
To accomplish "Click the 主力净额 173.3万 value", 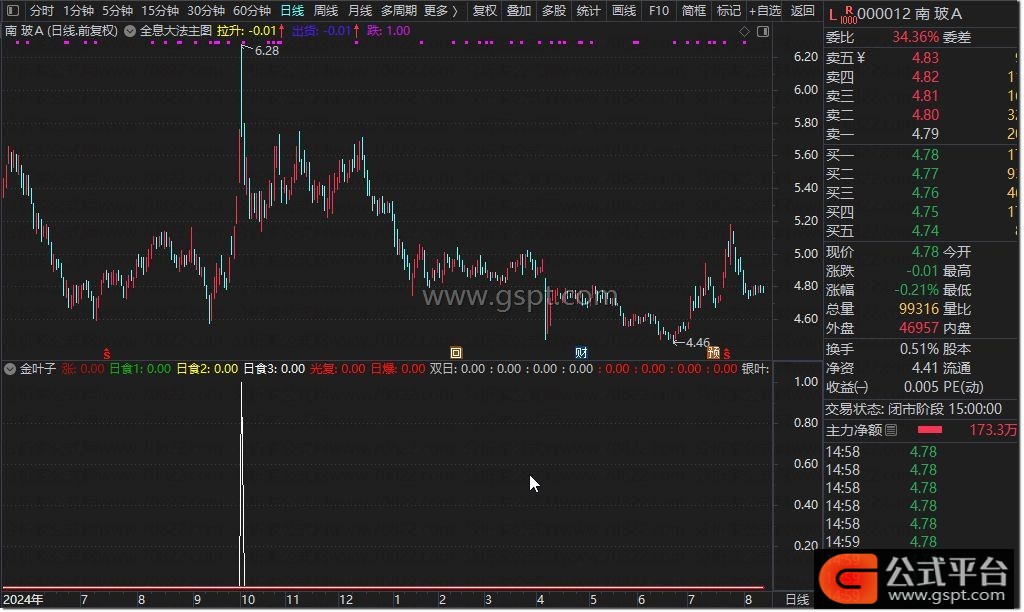I will [x=993, y=430].
